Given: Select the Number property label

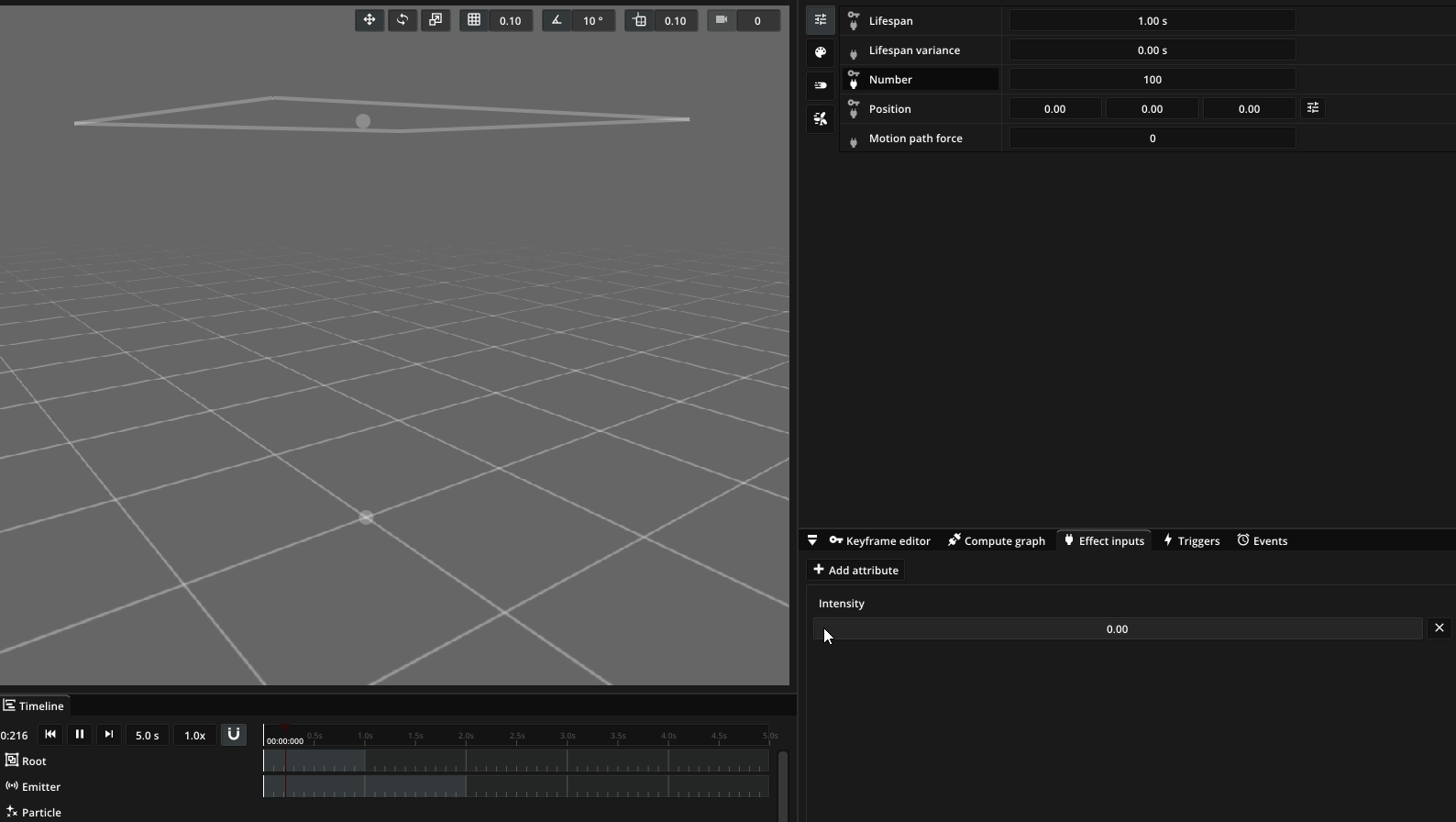Looking at the screenshot, I should [x=890, y=80].
